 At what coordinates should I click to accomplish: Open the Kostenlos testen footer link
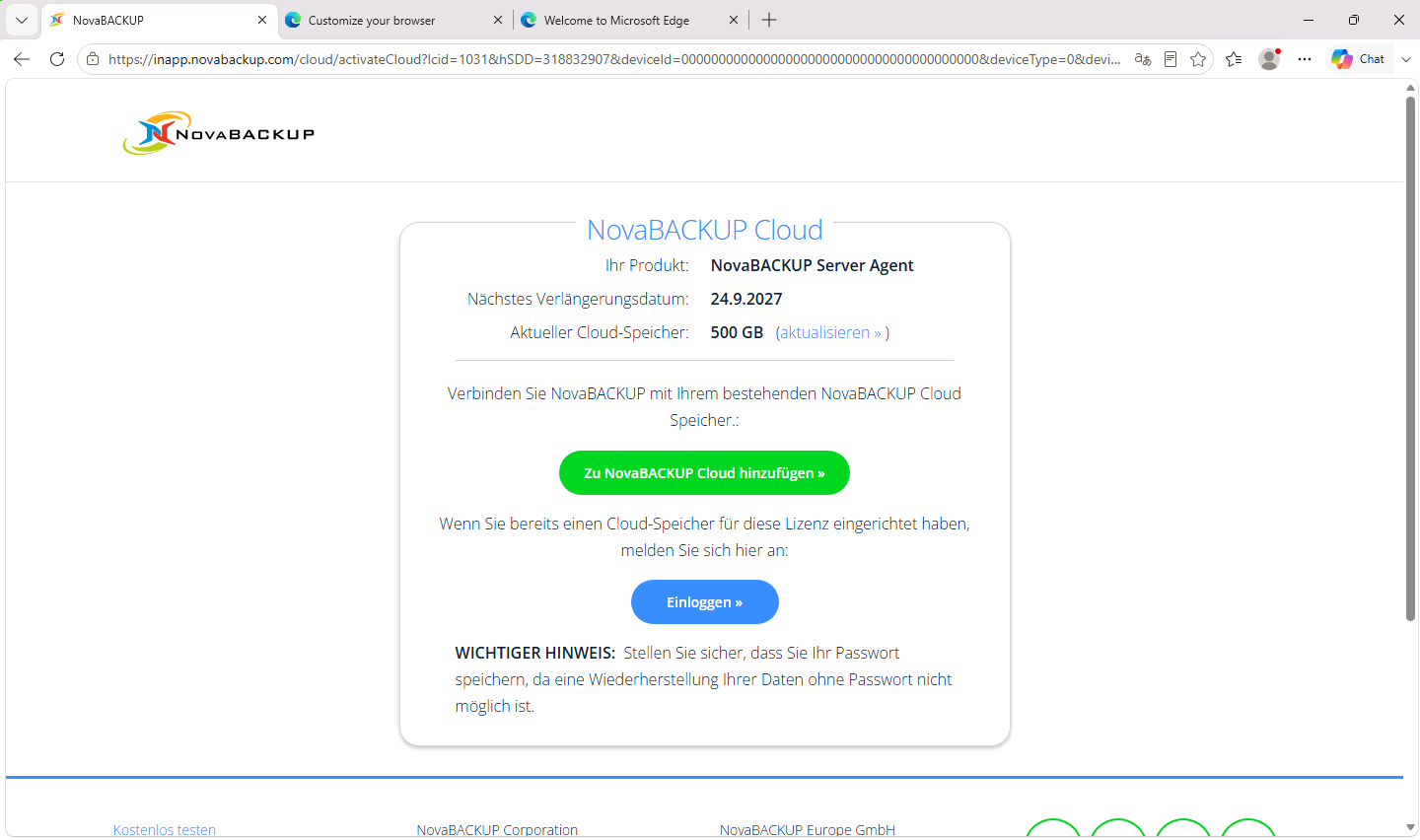(165, 830)
